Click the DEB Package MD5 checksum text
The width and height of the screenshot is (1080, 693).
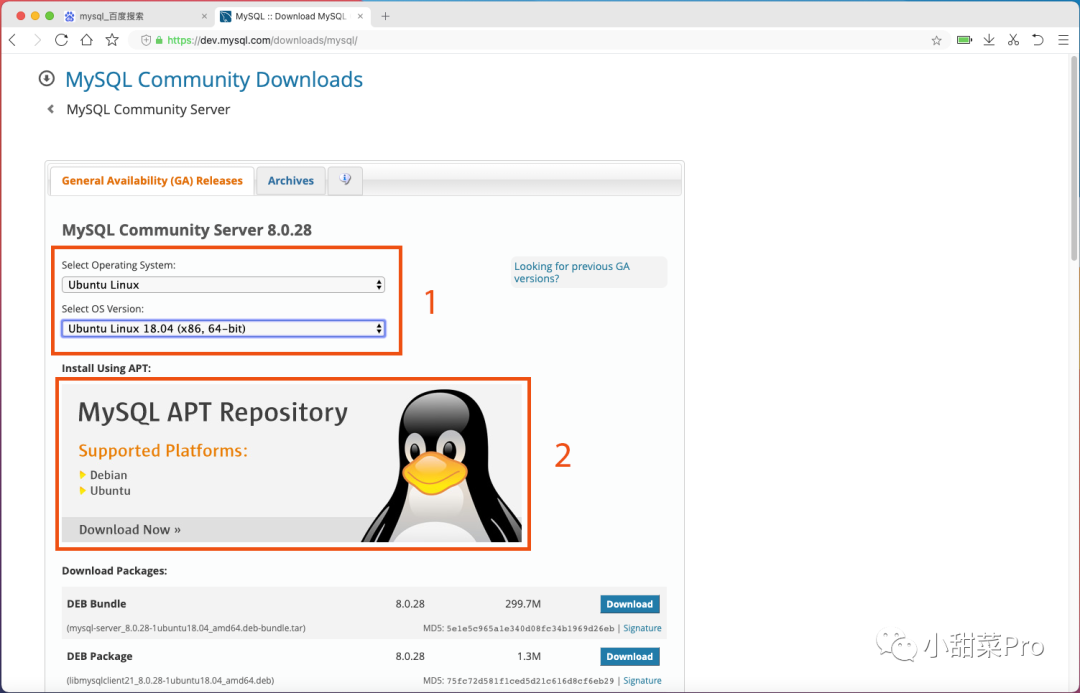click(x=519, y=681)
